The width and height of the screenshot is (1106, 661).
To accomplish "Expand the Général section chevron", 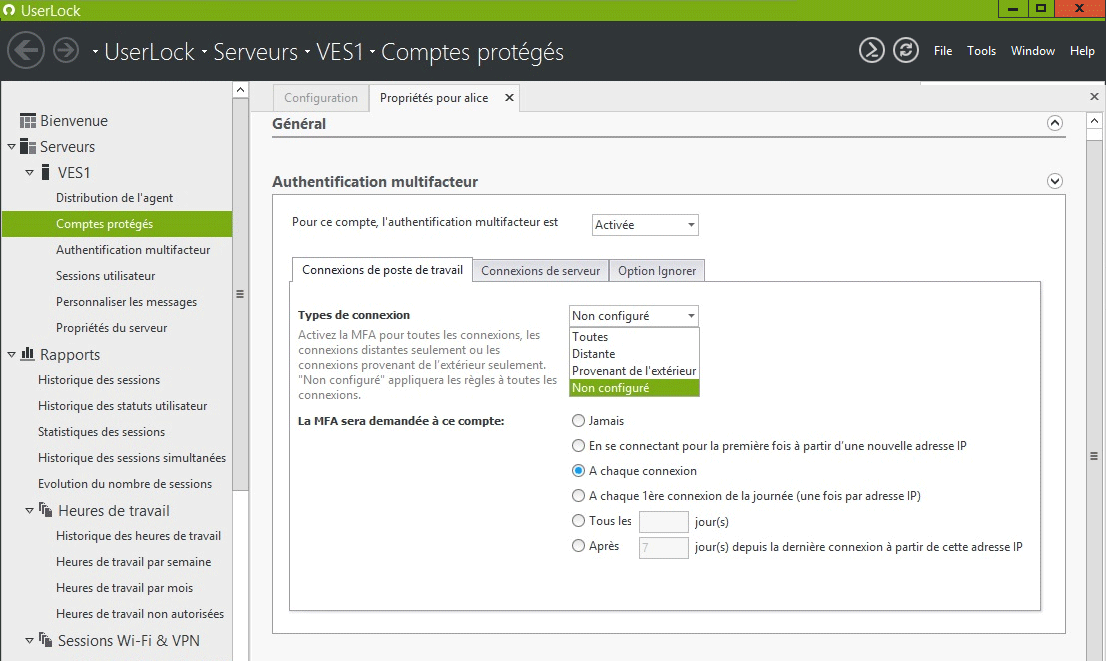I will click(1055, 123).
